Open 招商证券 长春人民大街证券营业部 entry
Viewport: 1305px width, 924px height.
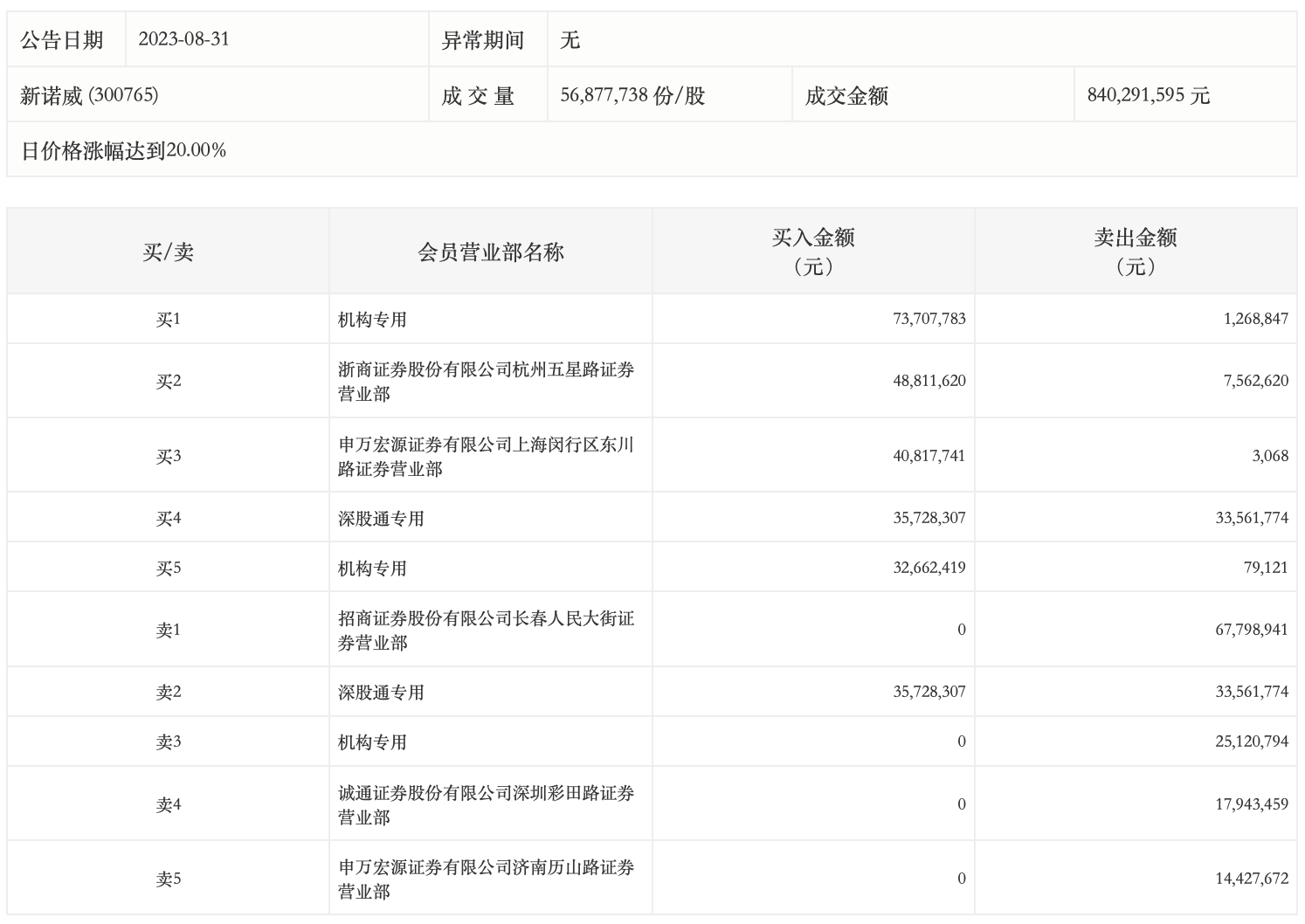[486, 631]
